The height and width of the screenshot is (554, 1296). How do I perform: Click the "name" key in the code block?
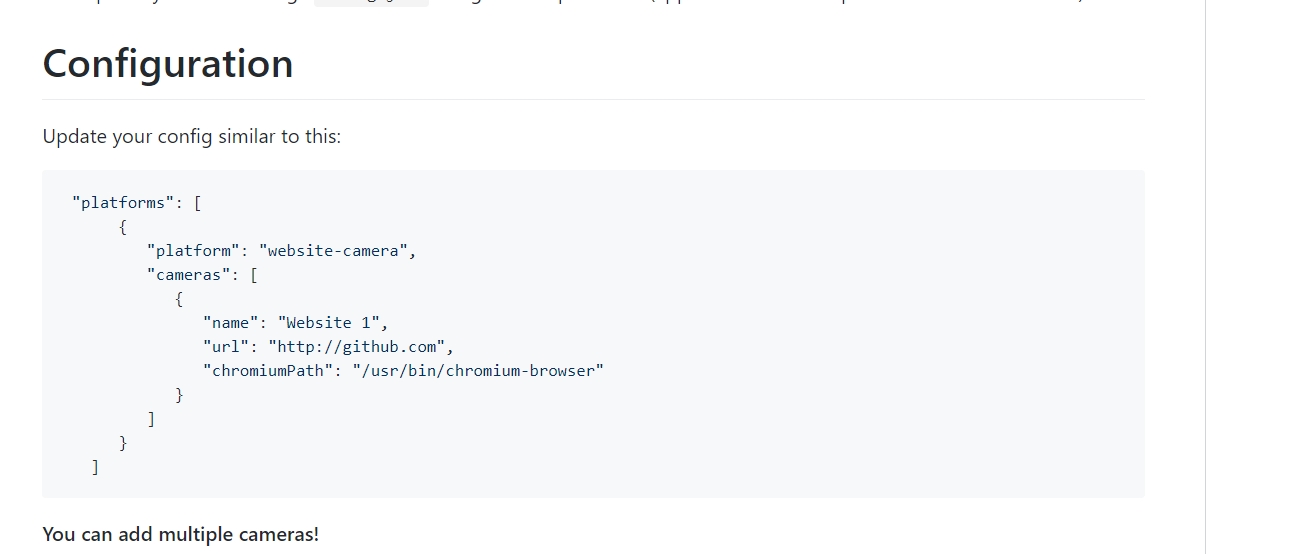[231, 323]
